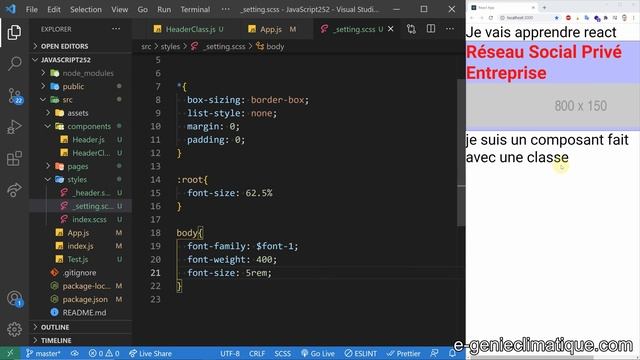Expand the assets folder
Screen dimensions: 640x360
(x=78, y=113)
